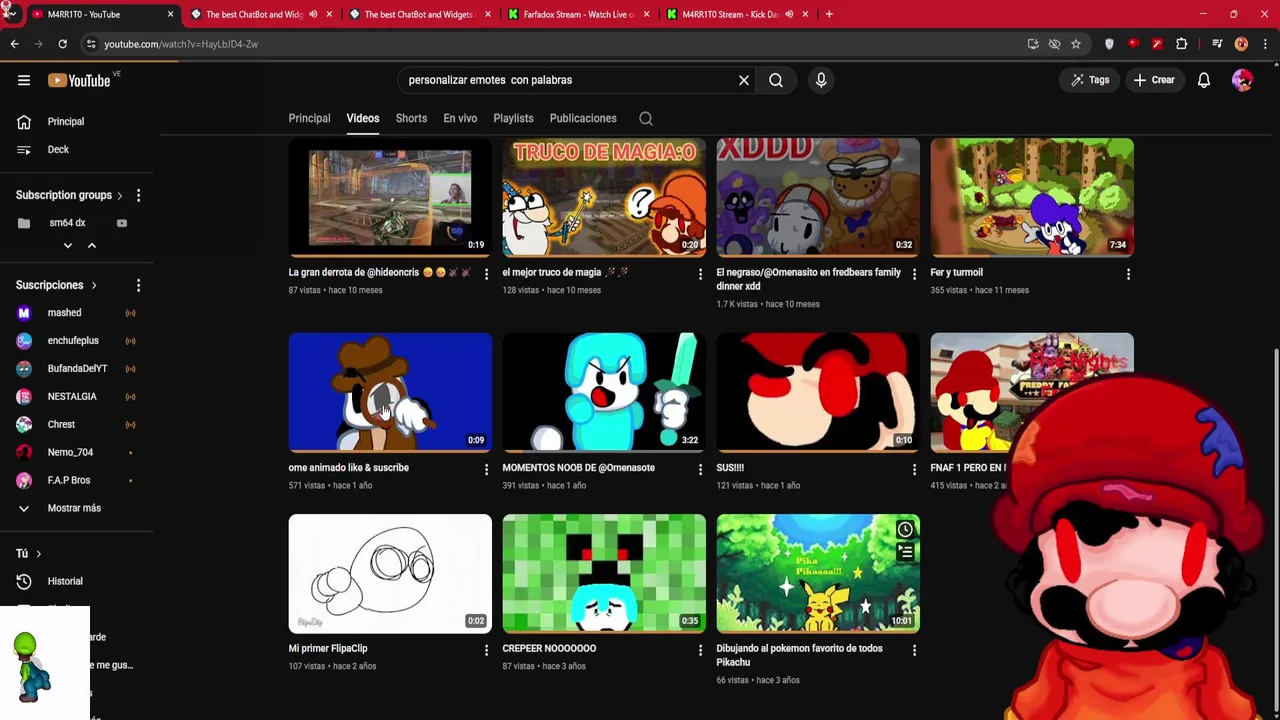Select the Videos channel tab
Viewport: 1280px width, 720px height.
(x=363, y=118)
